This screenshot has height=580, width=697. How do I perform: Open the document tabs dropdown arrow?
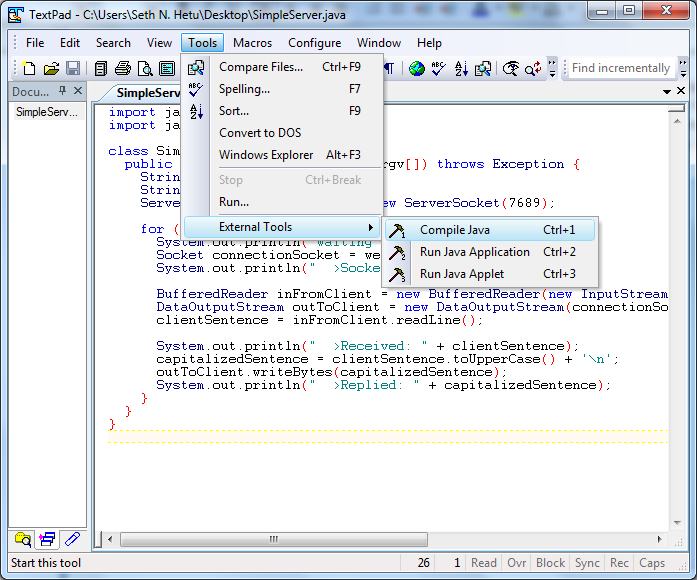(x=667, y=92)
